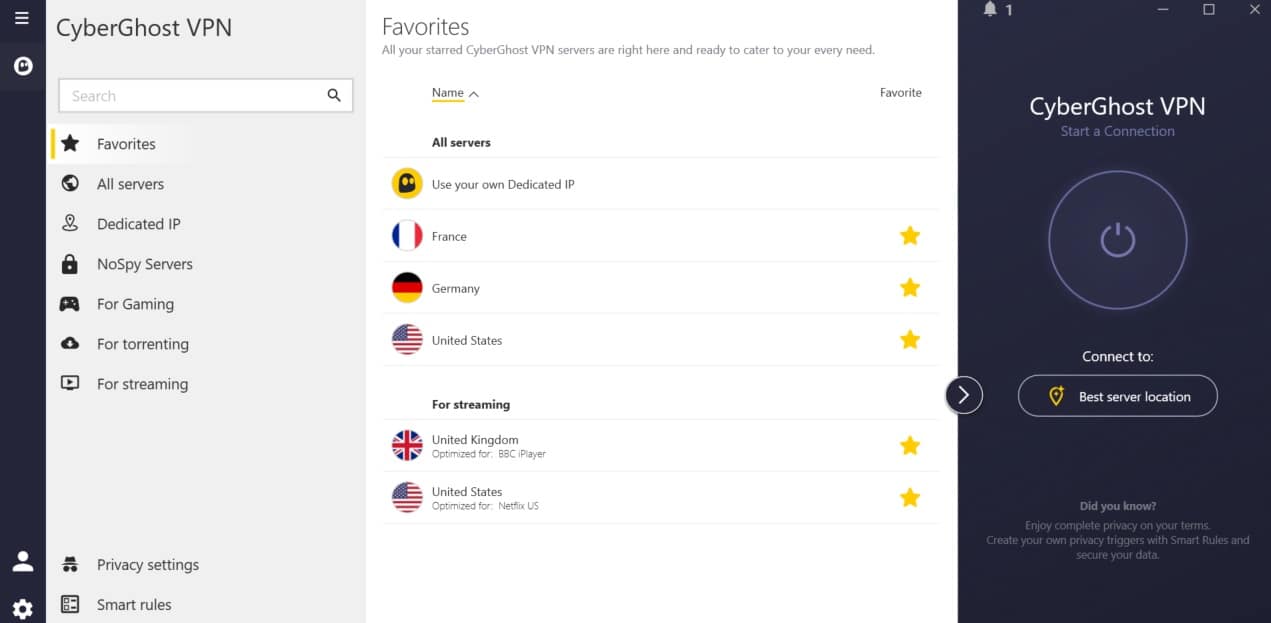The height and width of the screenshot is (623, 1271).
Task: Select United States Netflix US server
Action: coord(660,497)
